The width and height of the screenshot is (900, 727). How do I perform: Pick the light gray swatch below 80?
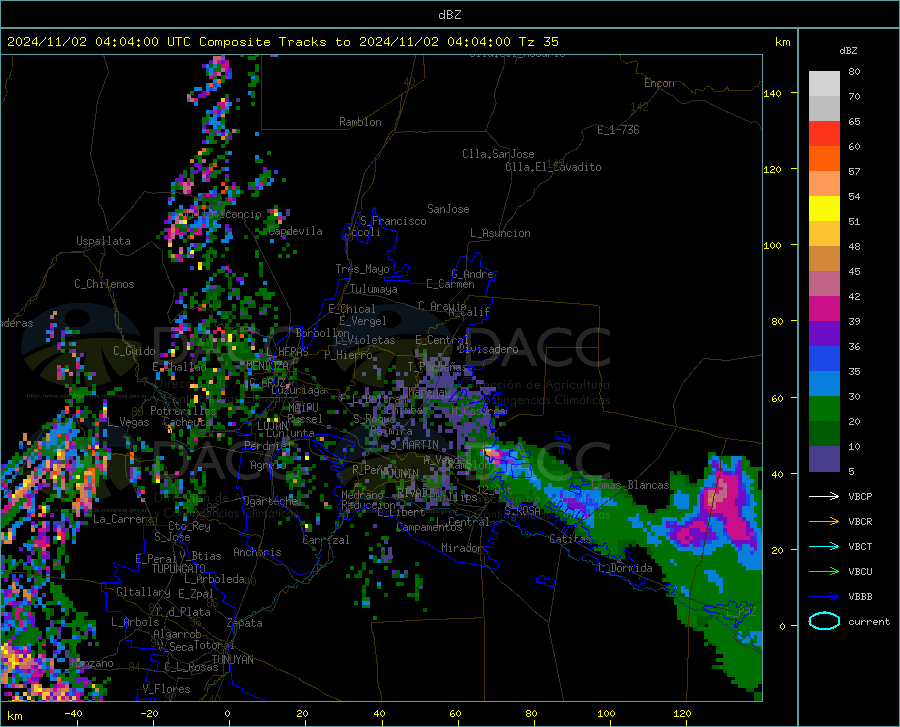tap(824, 84)
